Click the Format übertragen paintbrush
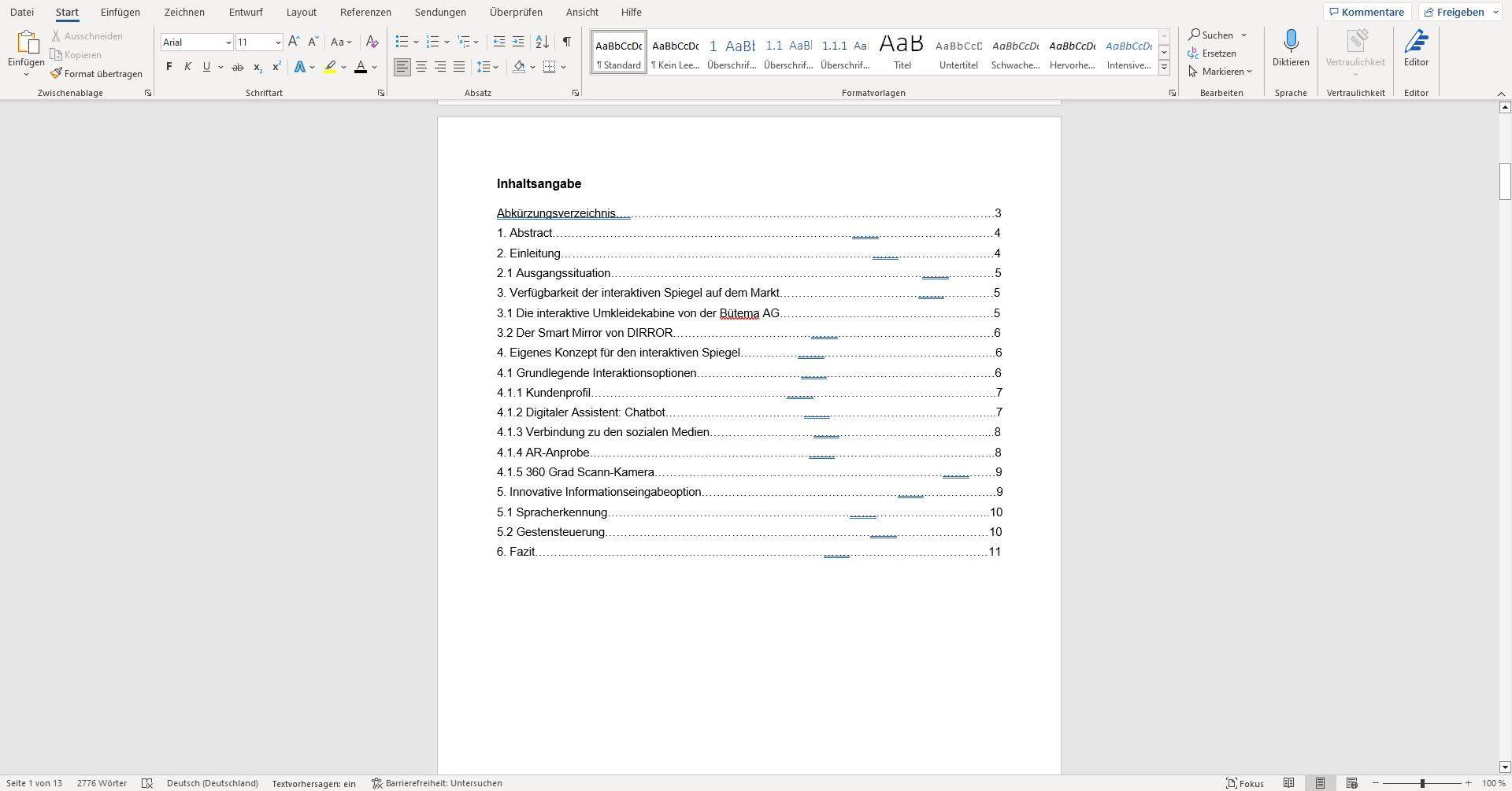The image size is (1512, 791). point(96,74)
